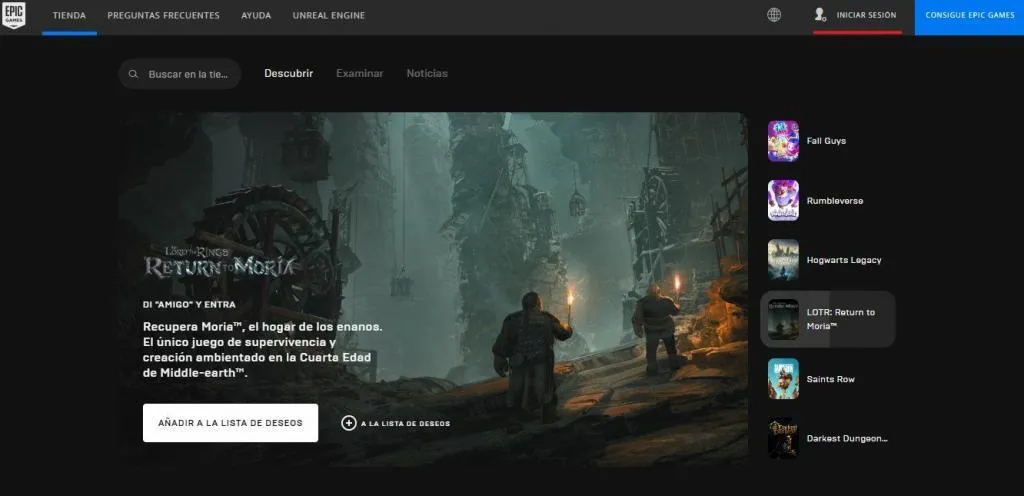Open the Darkest Dungeon thumbnail
Screen dimensions: 1024x496
783,438
